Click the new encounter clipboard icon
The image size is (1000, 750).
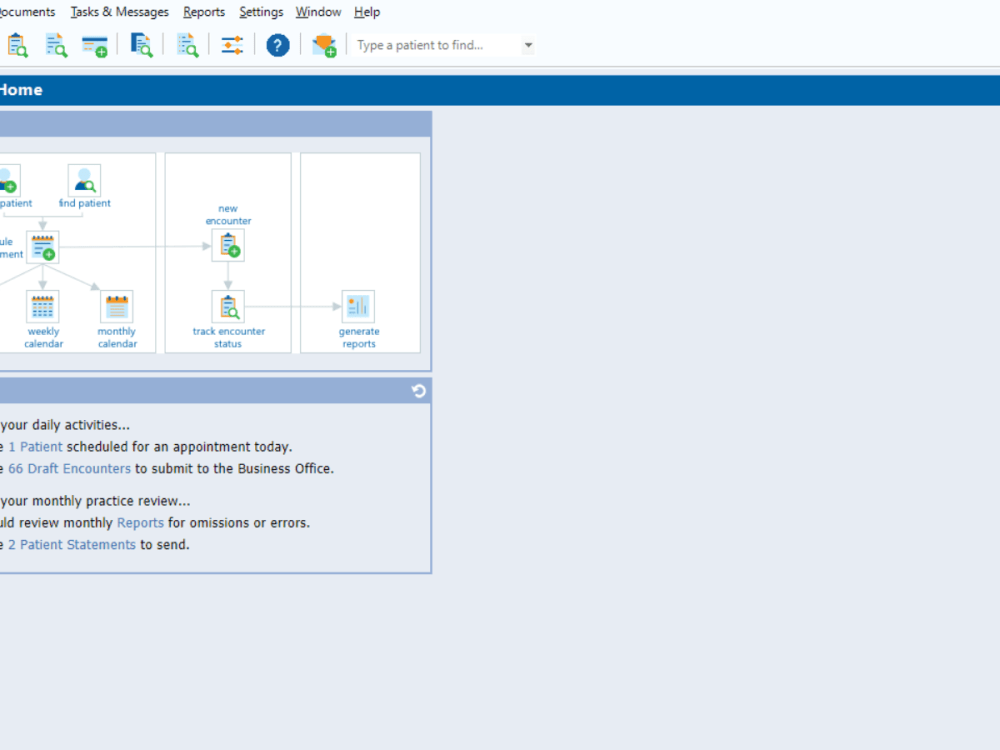[228, 246]
